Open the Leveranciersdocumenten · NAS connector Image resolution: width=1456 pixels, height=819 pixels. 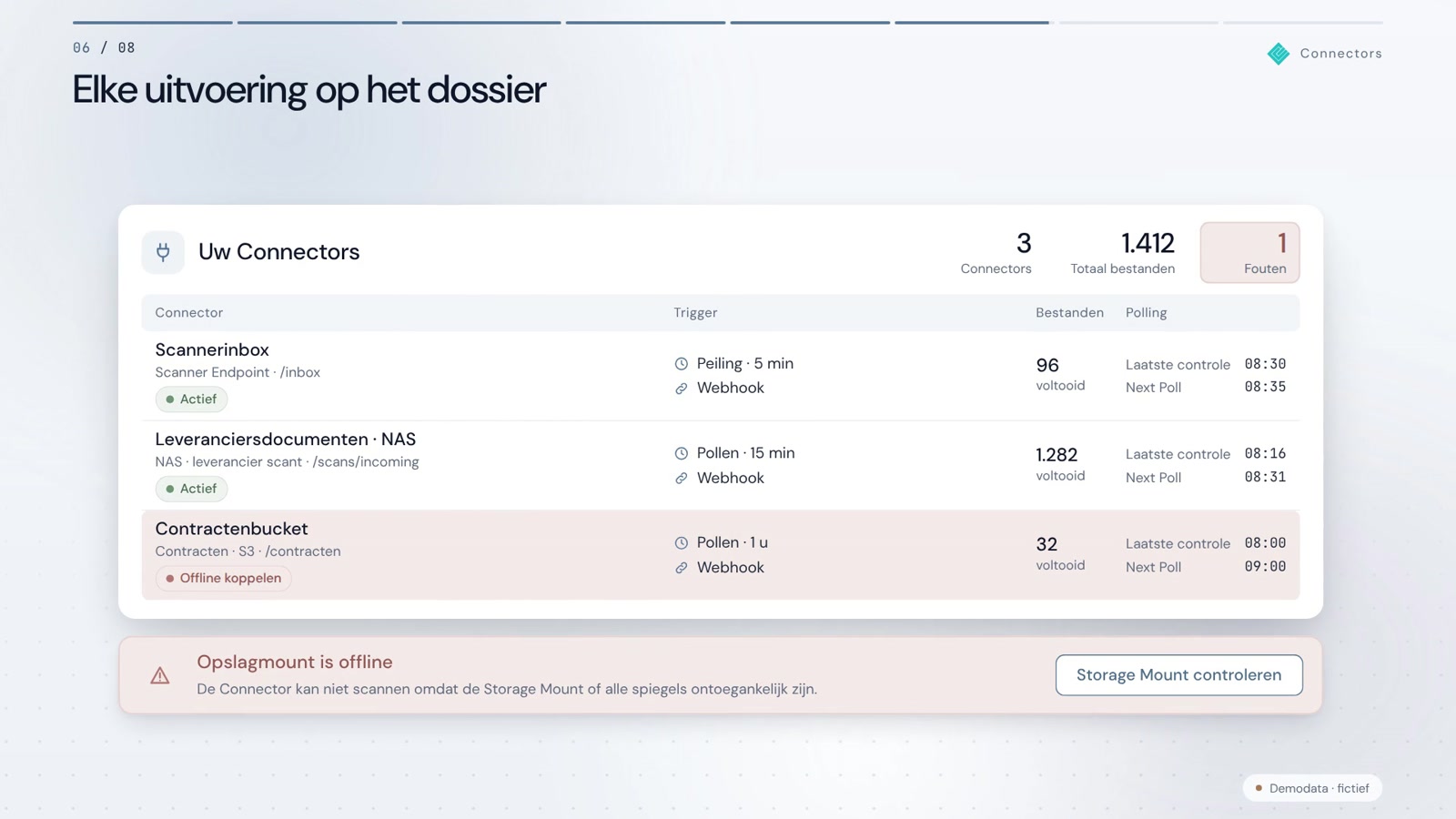[721, 465]
